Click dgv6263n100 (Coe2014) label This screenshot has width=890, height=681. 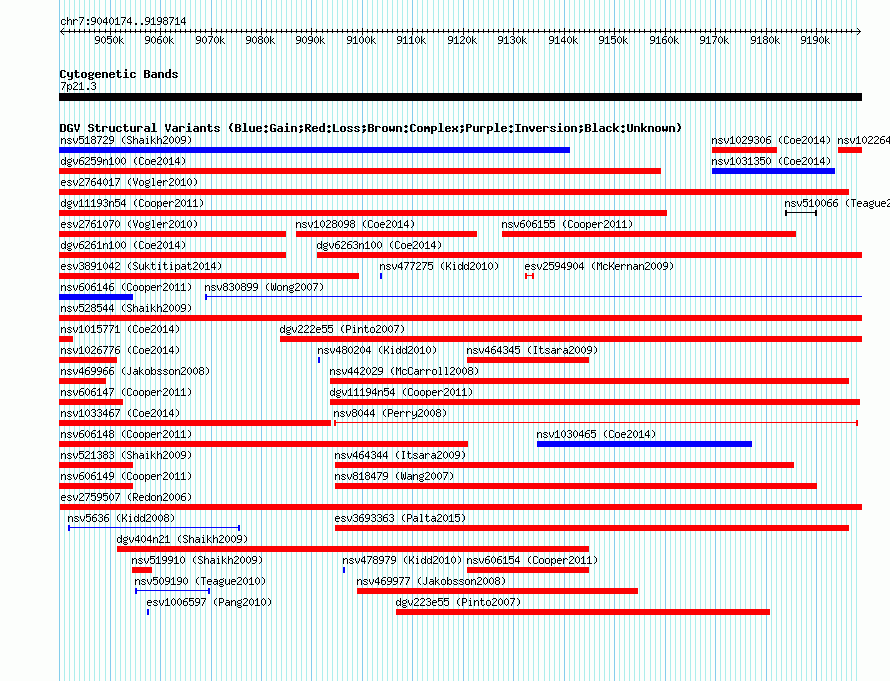[379, 245]
